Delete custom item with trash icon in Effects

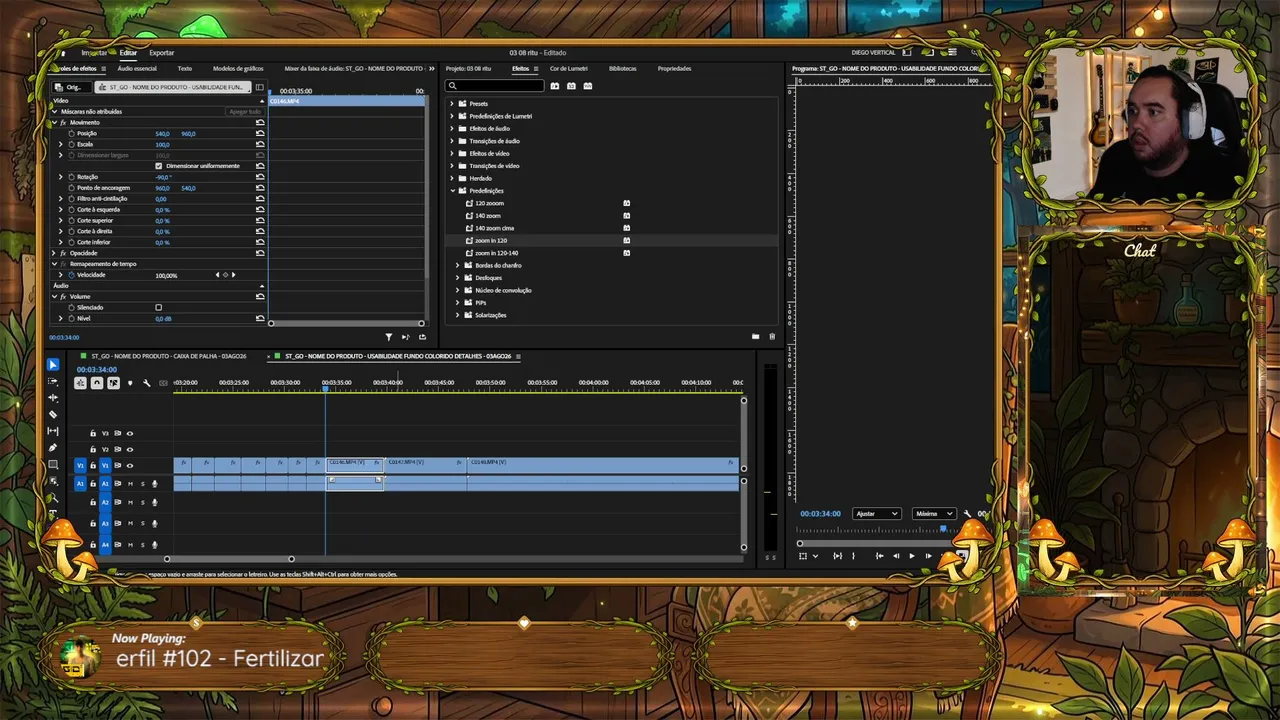[x=772, y=337]
